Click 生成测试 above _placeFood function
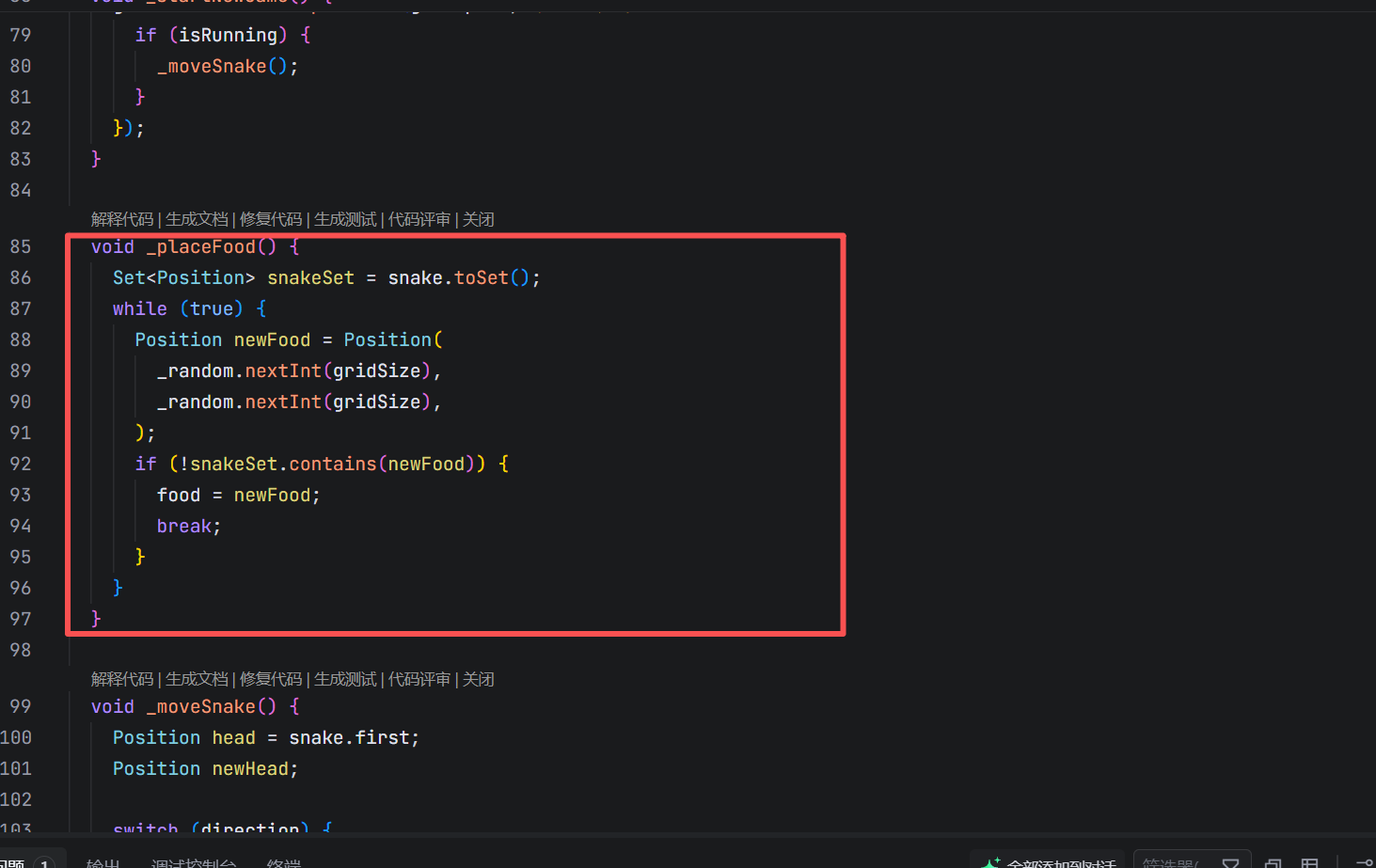The width and height of the screenshot is (1376, 868). 345,219
